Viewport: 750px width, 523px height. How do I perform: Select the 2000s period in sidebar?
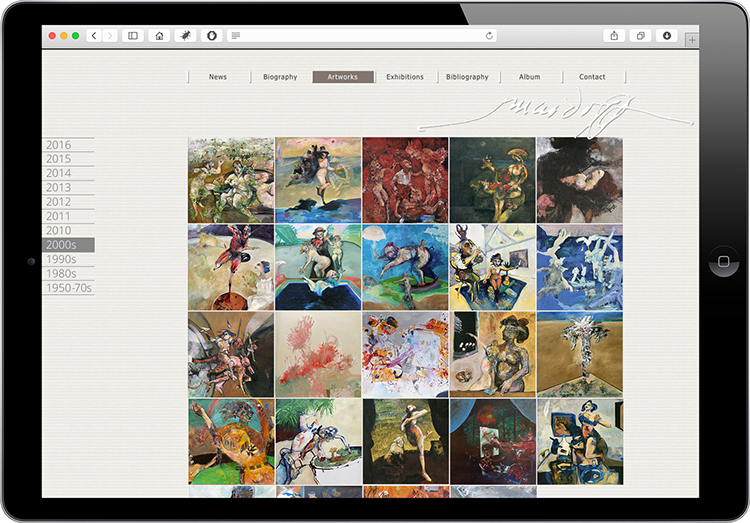tap(68, 245)
